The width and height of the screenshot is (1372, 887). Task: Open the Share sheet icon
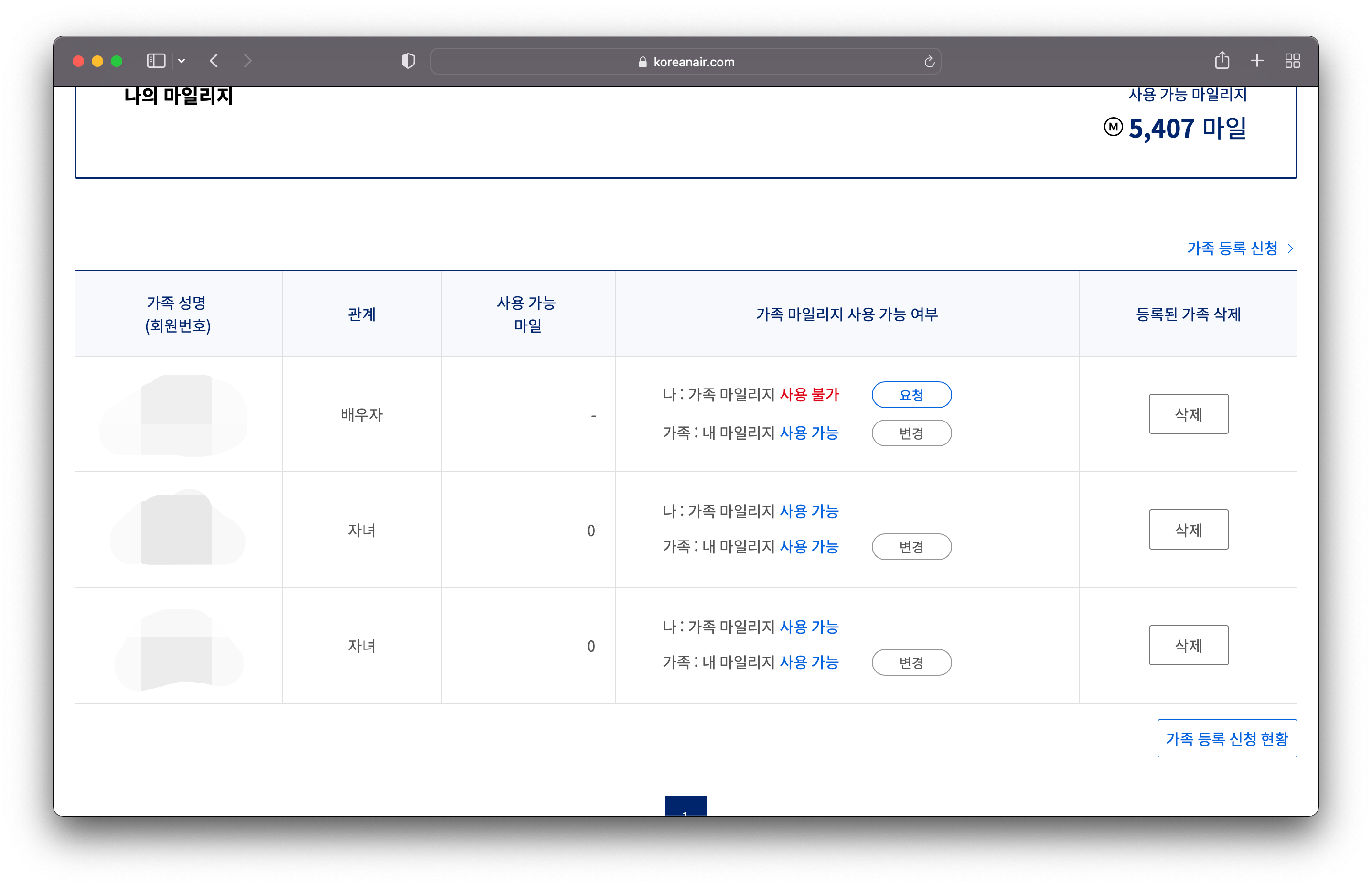pos(1222,61)
